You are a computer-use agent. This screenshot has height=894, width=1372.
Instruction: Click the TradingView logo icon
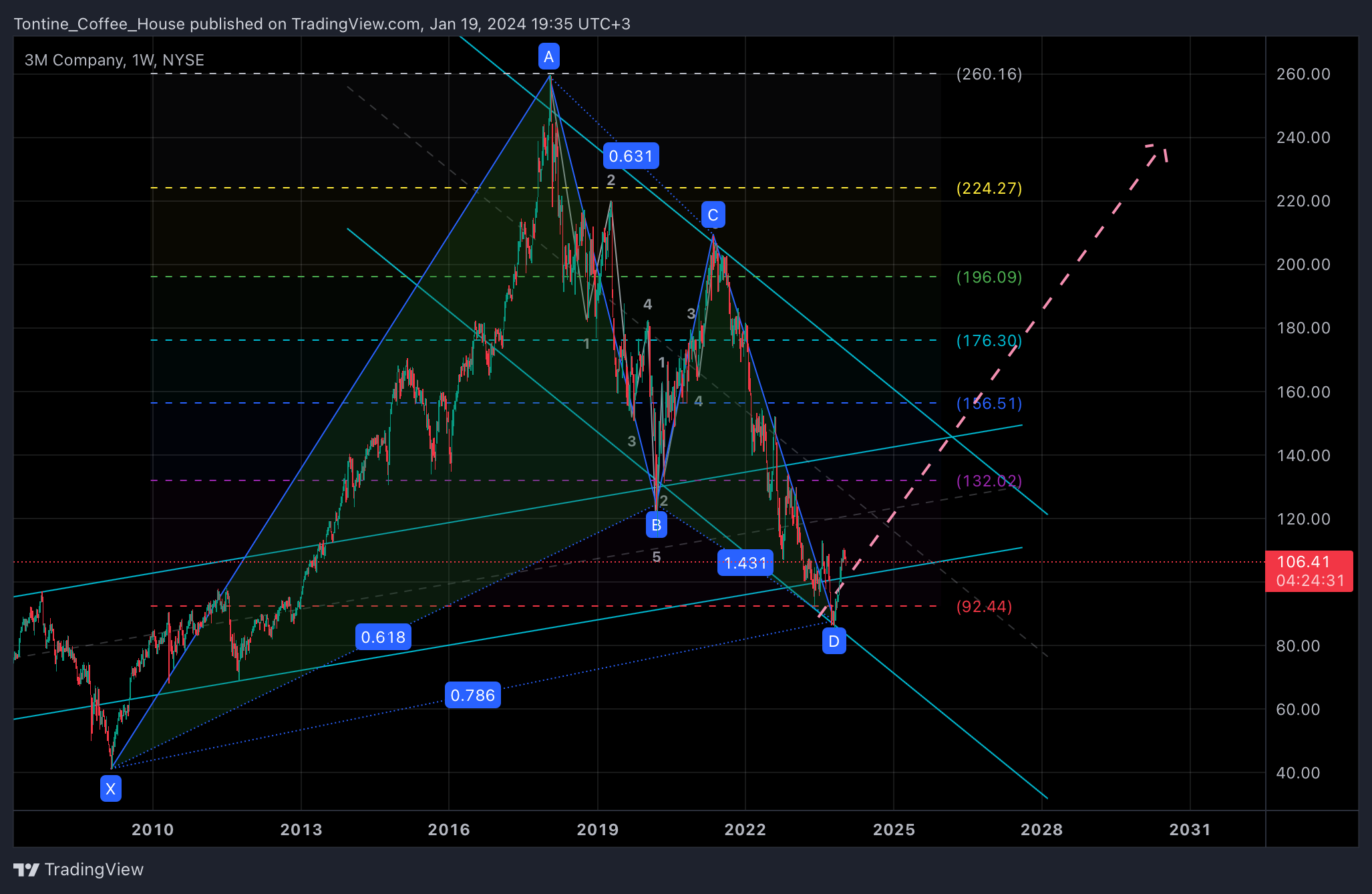26,869
